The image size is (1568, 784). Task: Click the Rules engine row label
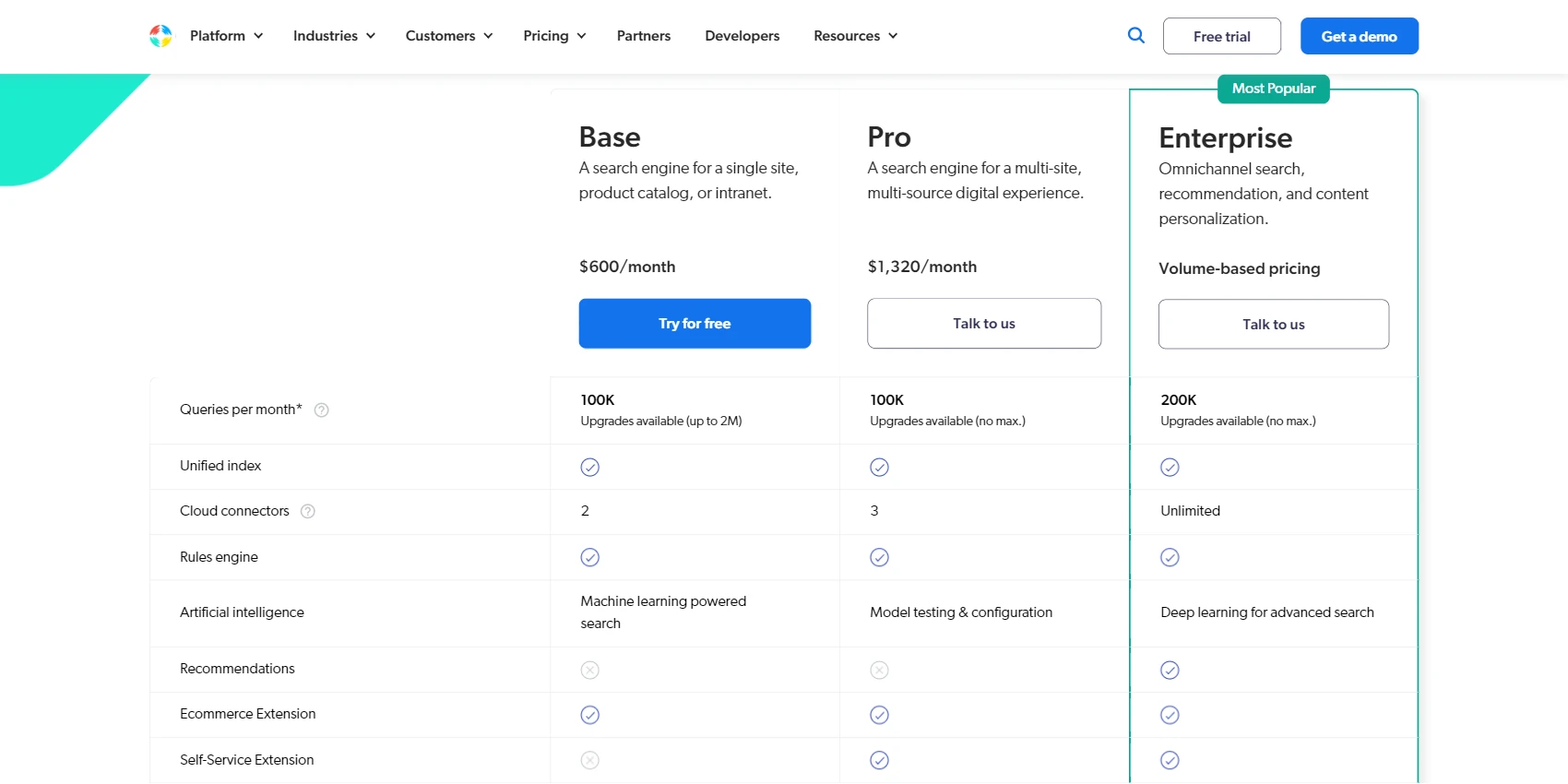pos(219,557)
